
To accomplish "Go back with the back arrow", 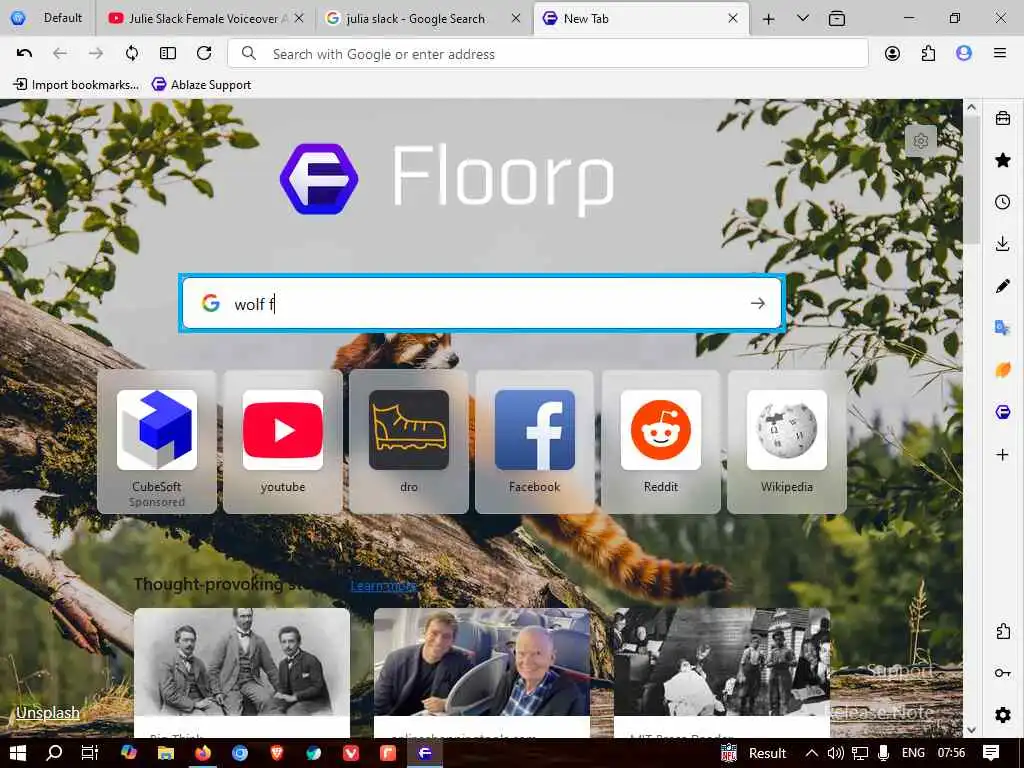I will (x=59, y=54).
